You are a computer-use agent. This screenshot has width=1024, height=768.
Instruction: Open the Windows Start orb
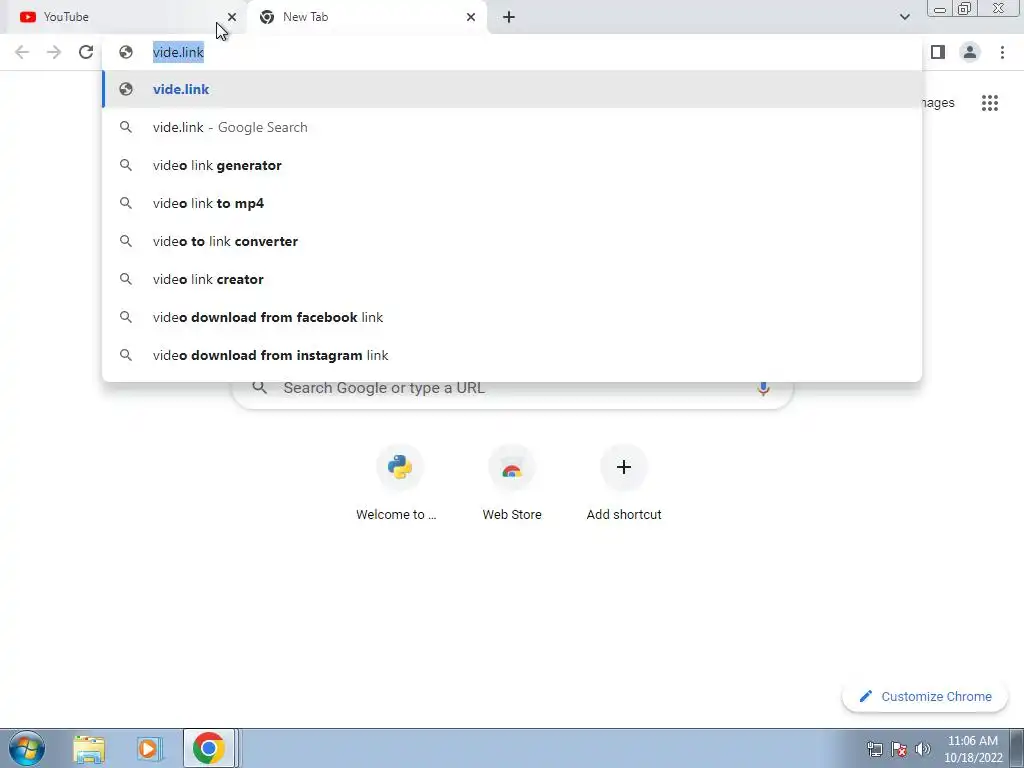click(26, 748)
